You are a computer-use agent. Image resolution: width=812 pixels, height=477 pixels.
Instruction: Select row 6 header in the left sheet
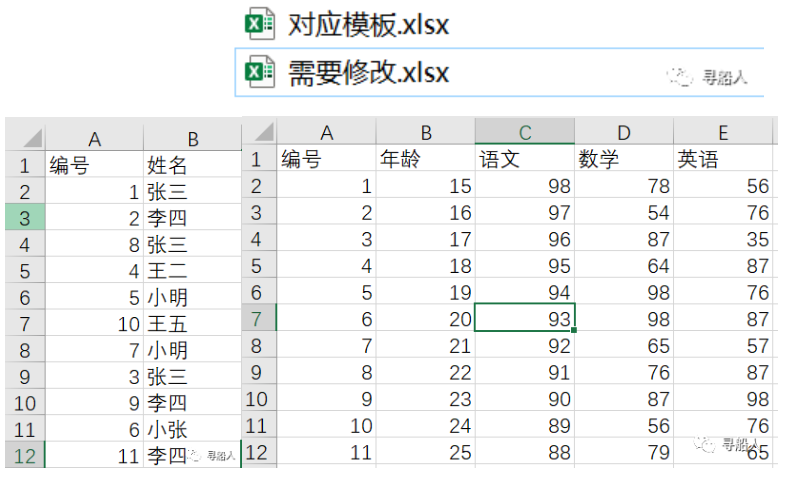click(25, 297)
